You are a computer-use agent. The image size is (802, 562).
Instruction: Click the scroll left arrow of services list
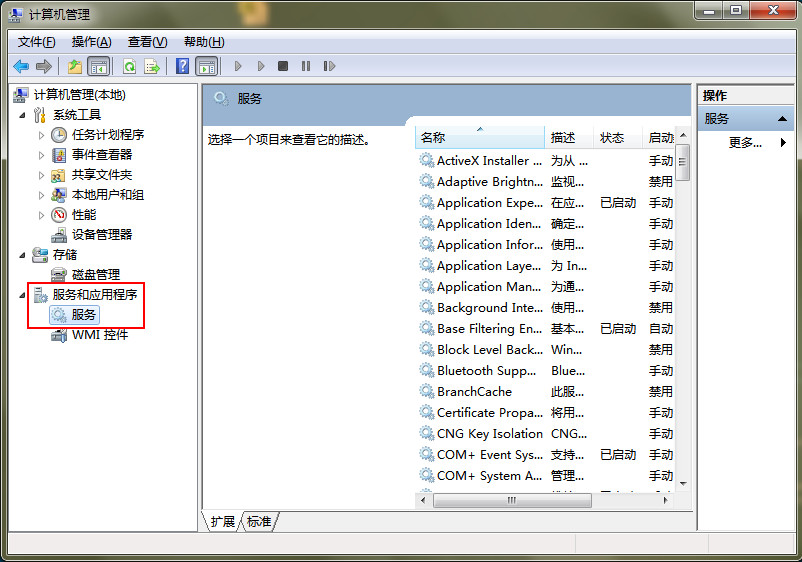coord(423,500)
